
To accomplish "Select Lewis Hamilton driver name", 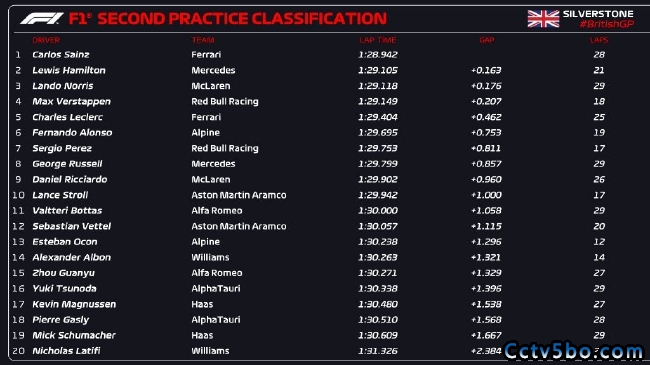I will point(69,71).
